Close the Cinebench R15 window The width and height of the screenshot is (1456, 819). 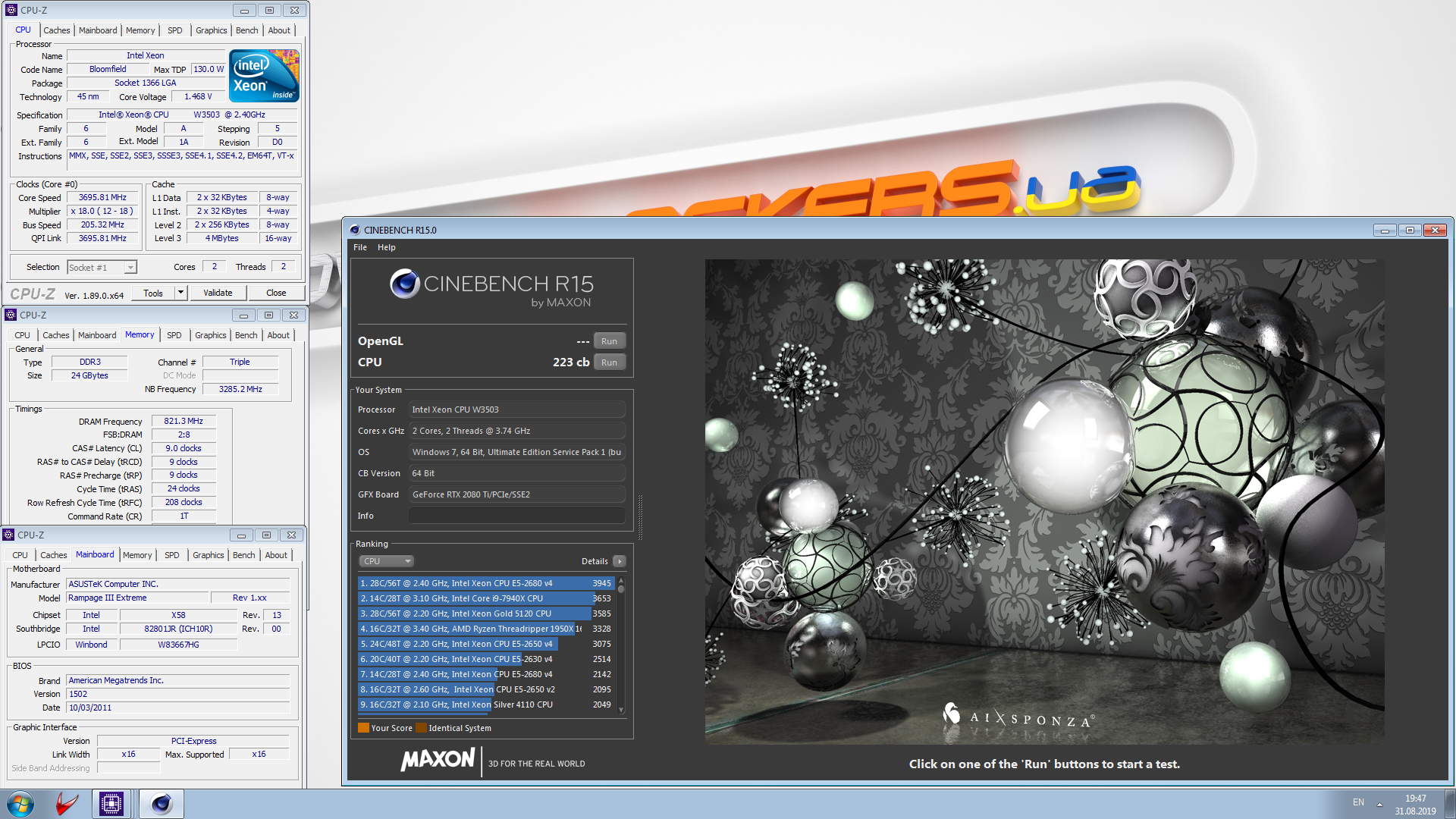coord(1435,231)
